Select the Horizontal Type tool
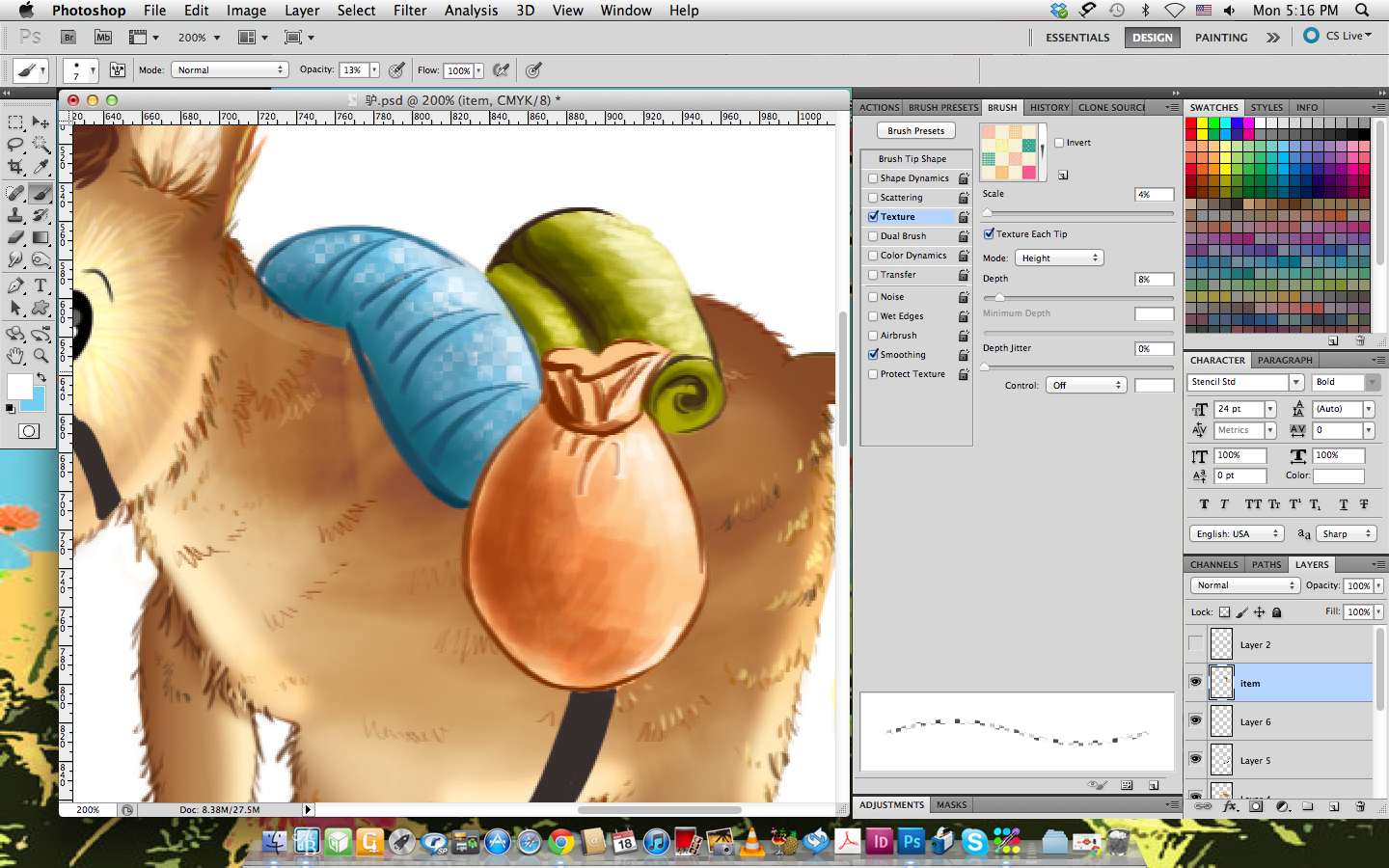The height and width of the screenshot is (868, 1389). point(41,285)
